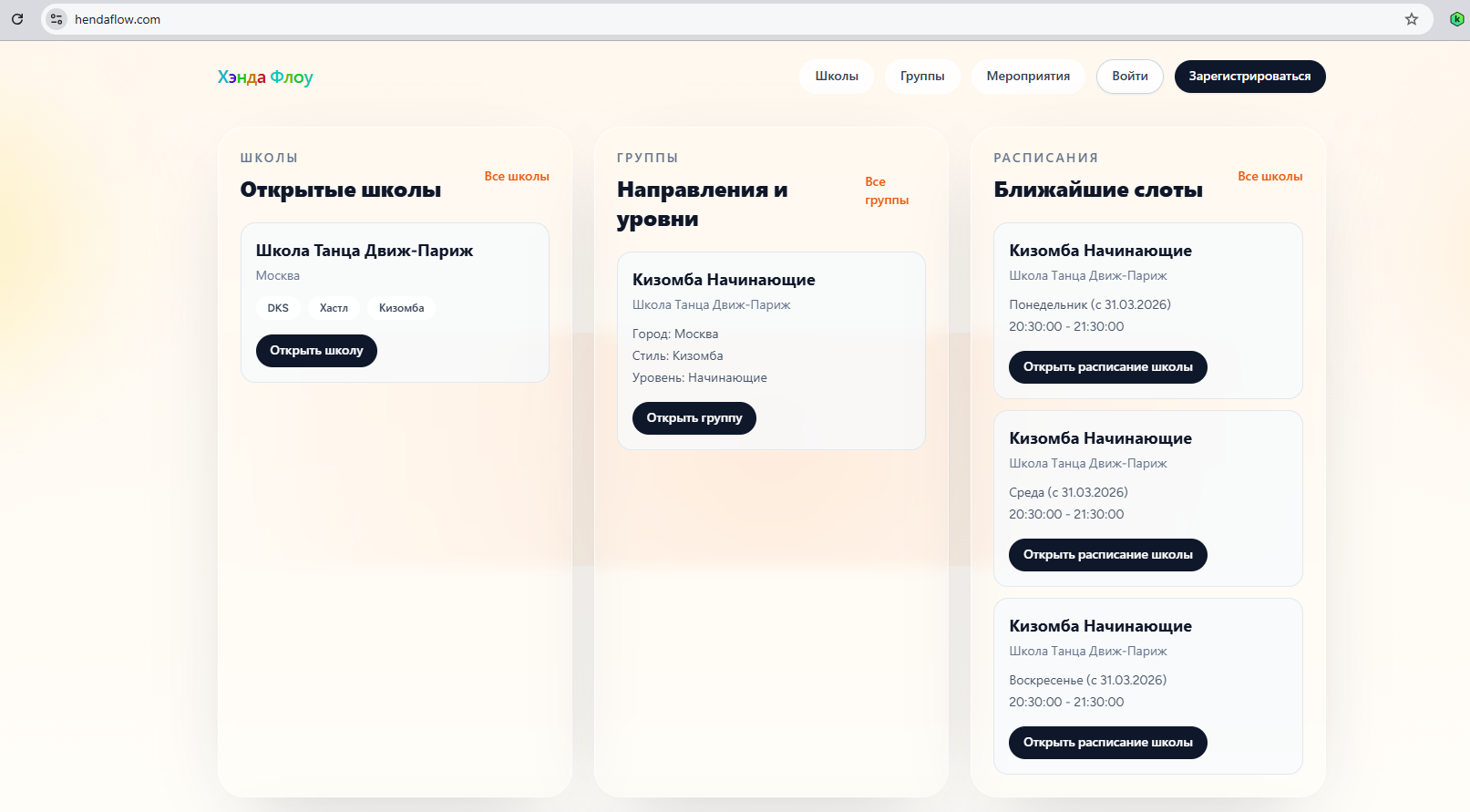Click the Воскресенье (с 31.03.2026) text
This screenshot has width=1470, height=812.
tap(1087, 680)
